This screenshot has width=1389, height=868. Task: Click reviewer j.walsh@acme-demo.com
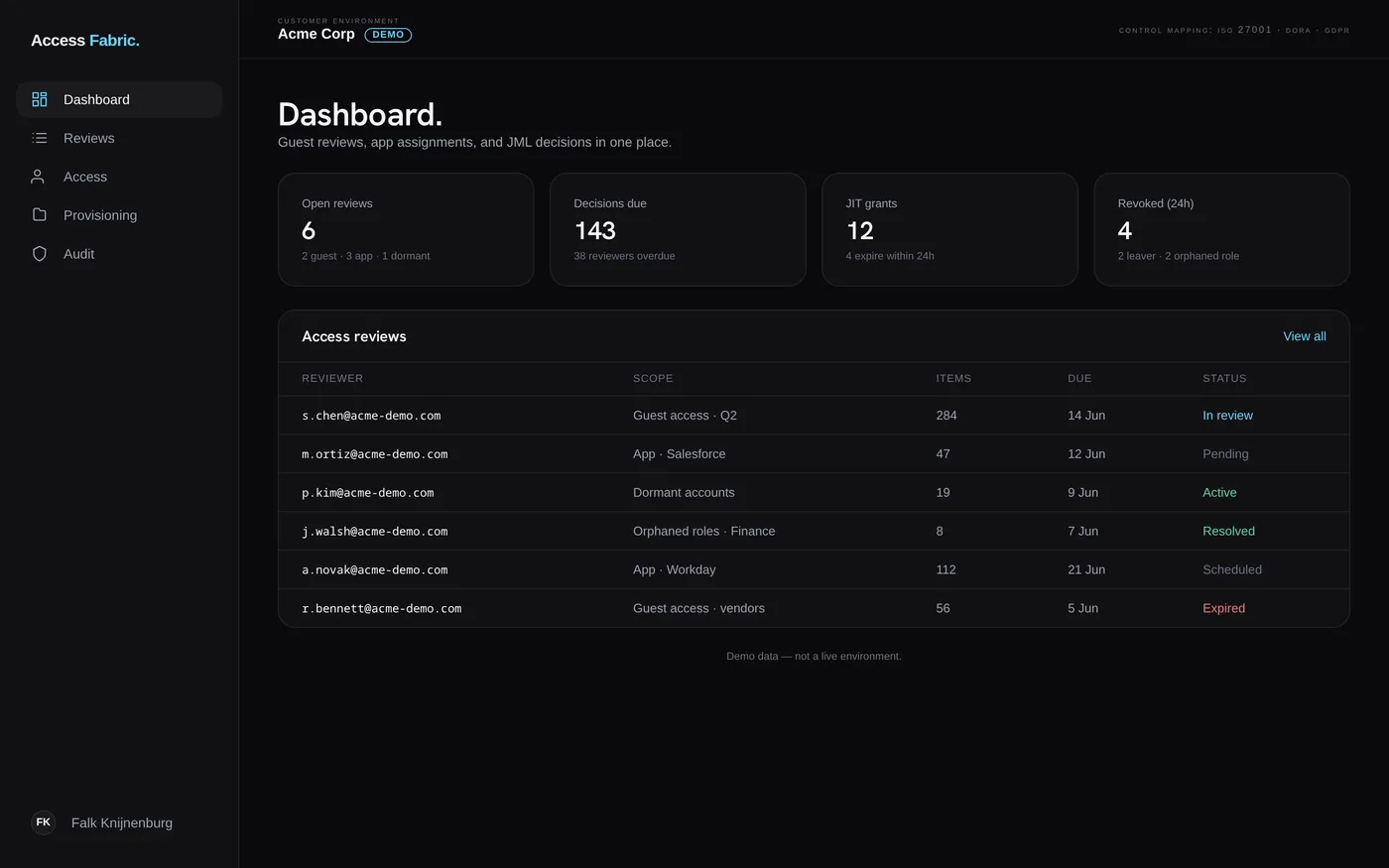(375, 532)
